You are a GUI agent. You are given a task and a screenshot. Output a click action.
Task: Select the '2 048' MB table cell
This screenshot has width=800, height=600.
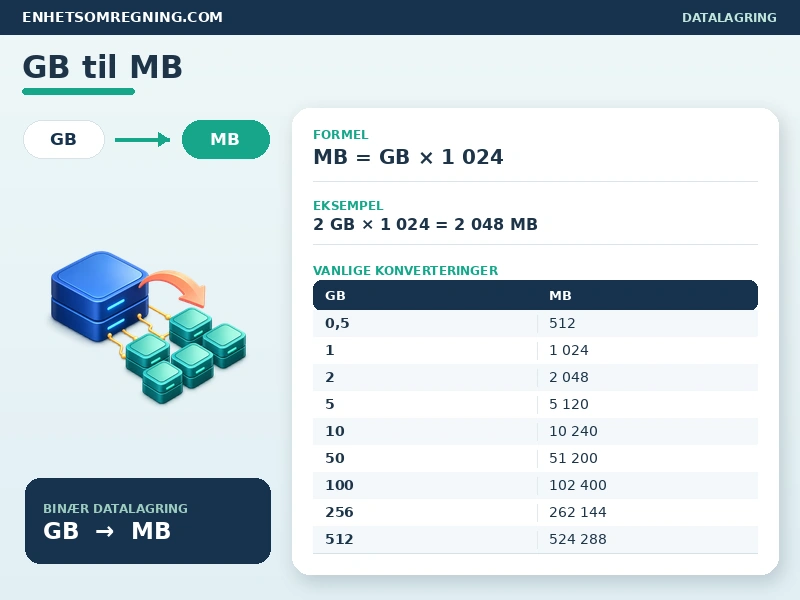[x=569, y=377]
